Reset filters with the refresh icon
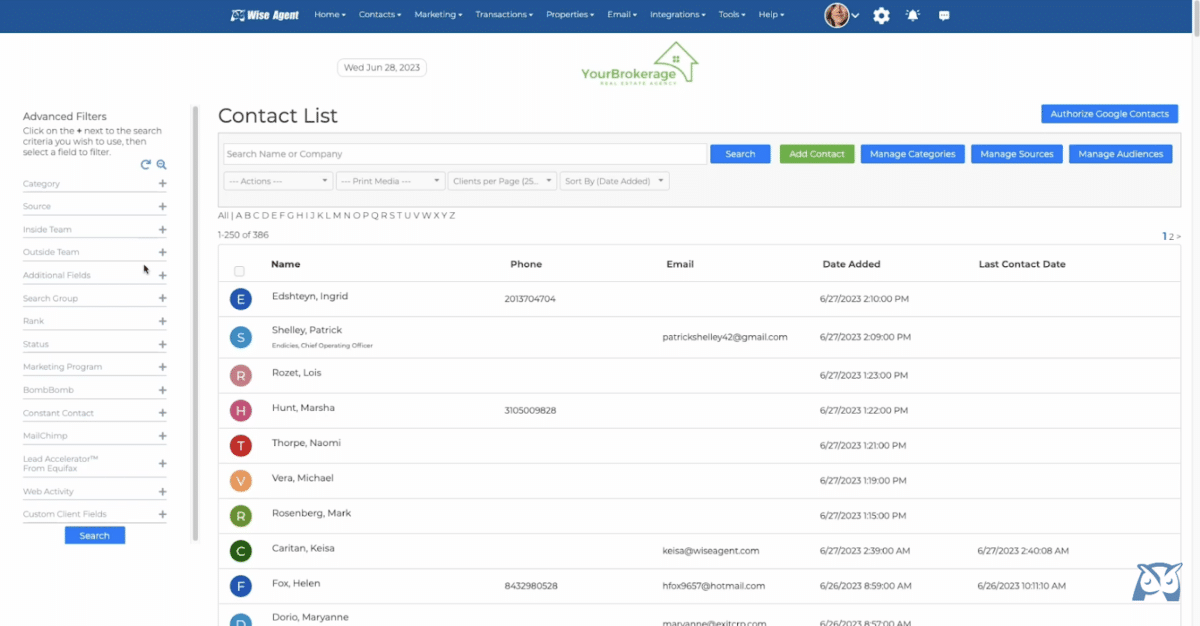 pos(145,165)
